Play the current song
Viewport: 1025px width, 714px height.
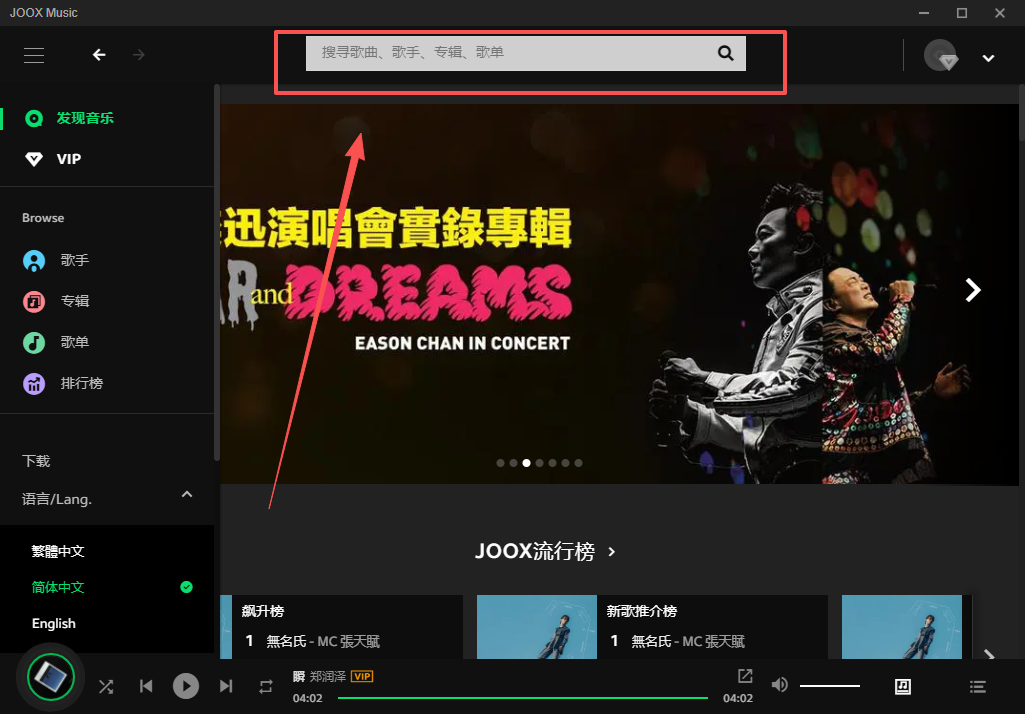186,686
